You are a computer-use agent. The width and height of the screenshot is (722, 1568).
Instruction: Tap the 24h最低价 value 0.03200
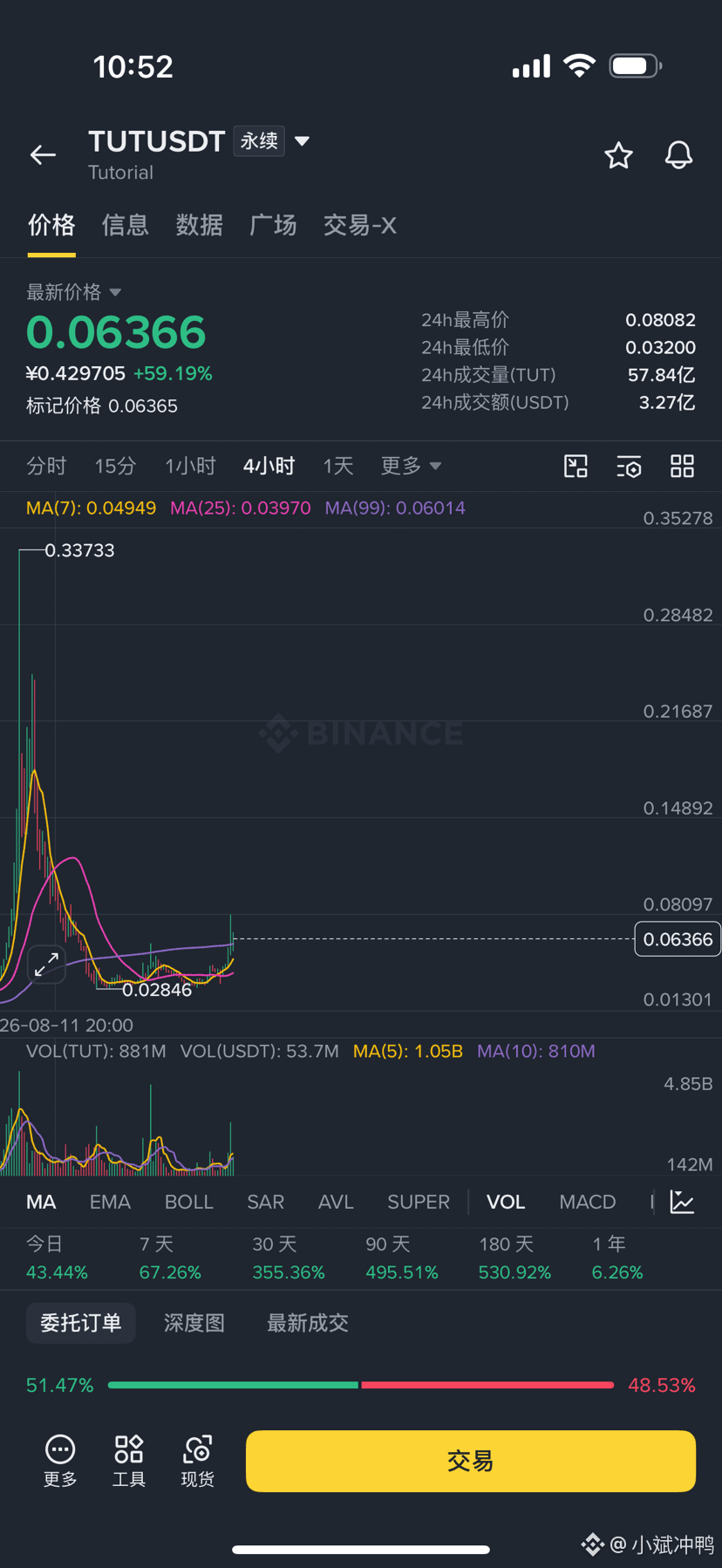(x=660, y=347)
